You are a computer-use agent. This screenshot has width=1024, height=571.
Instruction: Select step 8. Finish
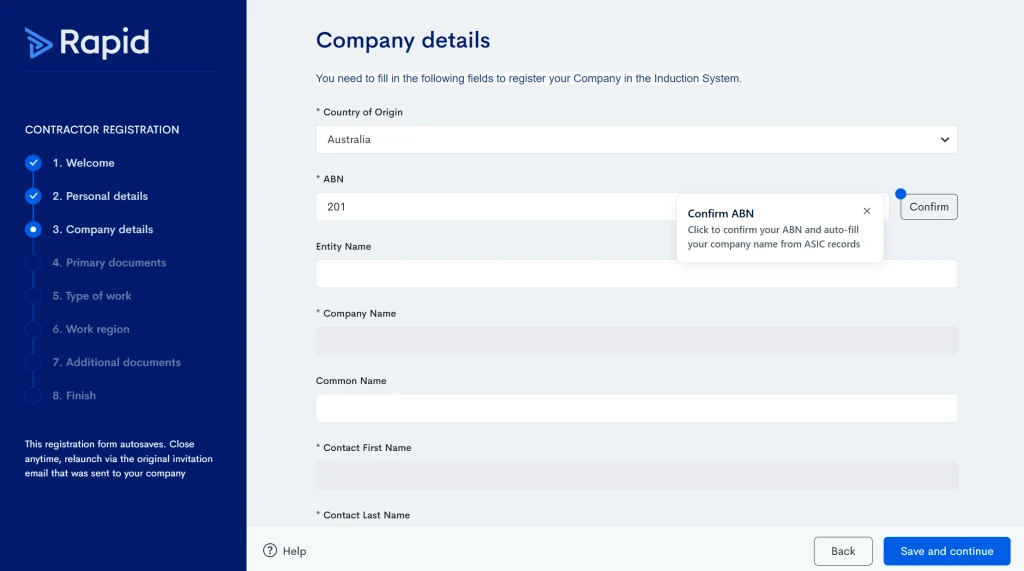74,395
